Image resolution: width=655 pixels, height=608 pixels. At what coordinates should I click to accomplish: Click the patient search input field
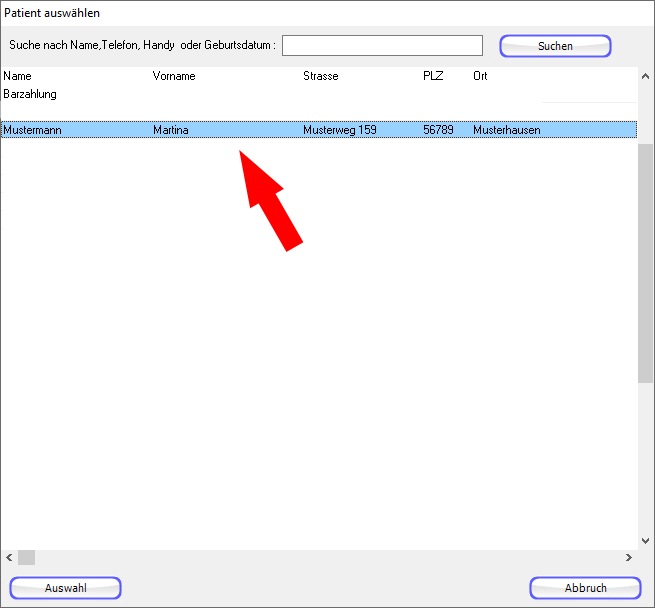tap(382, 46)
